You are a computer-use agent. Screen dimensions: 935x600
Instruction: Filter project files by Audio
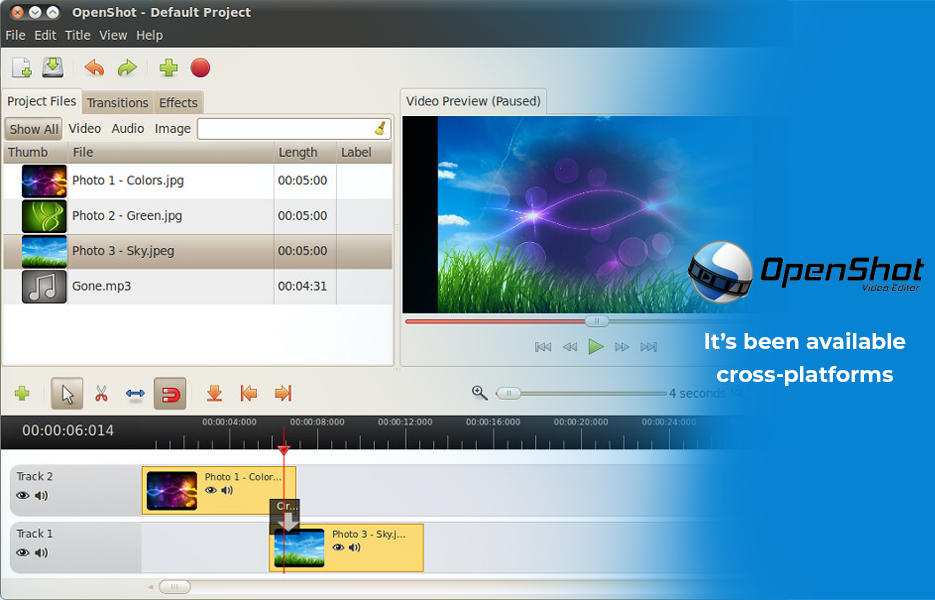128,128
